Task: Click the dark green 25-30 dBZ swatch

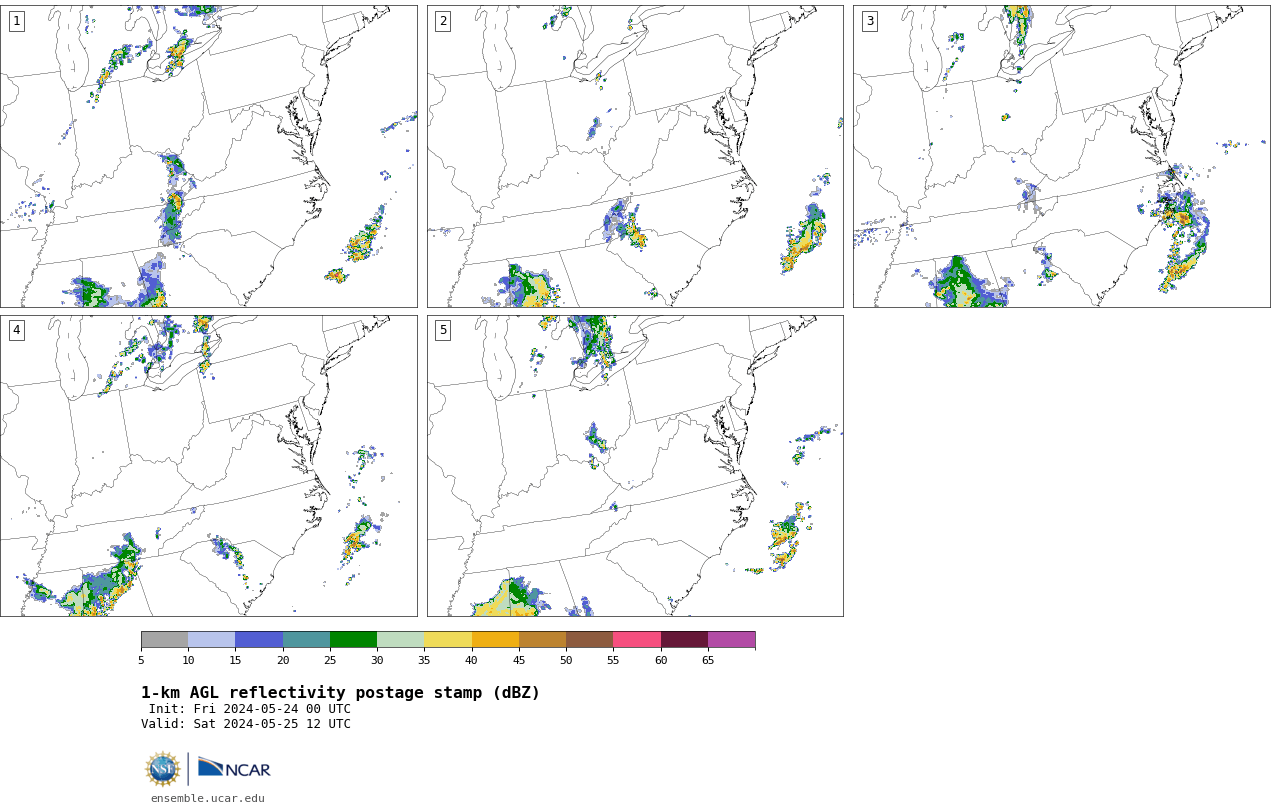Action: pos(353,640)
